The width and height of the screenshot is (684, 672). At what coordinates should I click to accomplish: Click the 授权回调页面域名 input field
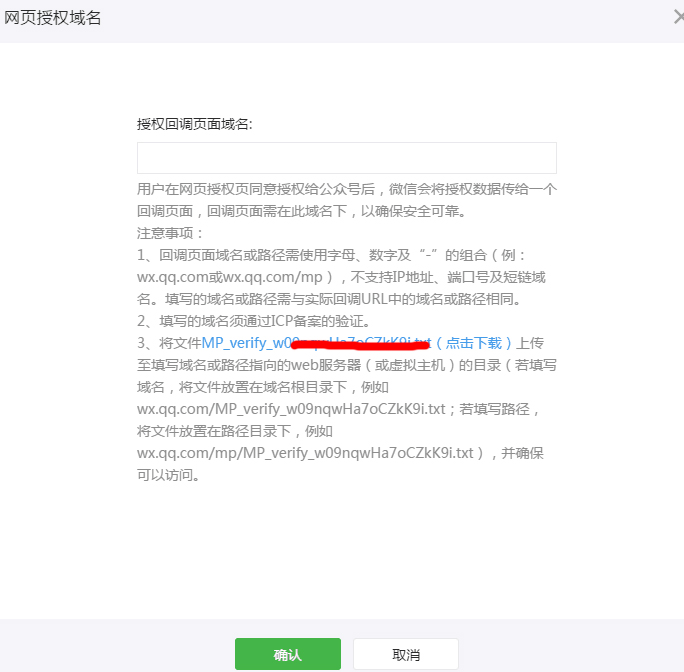[x=346, y=158]
